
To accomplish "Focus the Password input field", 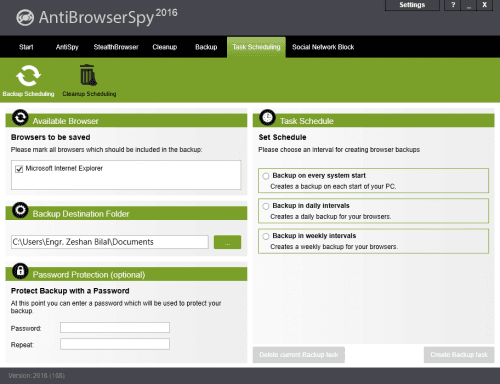I will (115, 328).
